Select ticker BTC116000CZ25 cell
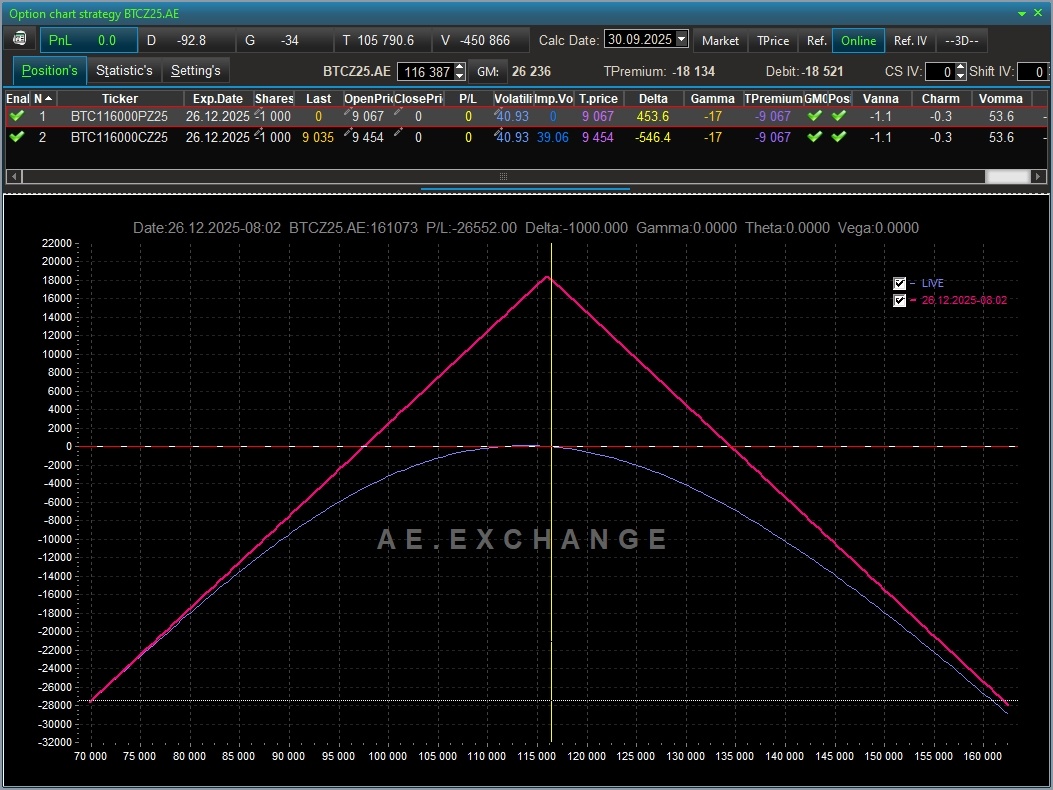This screenshot has height=790, width=1053. (119, 137)
